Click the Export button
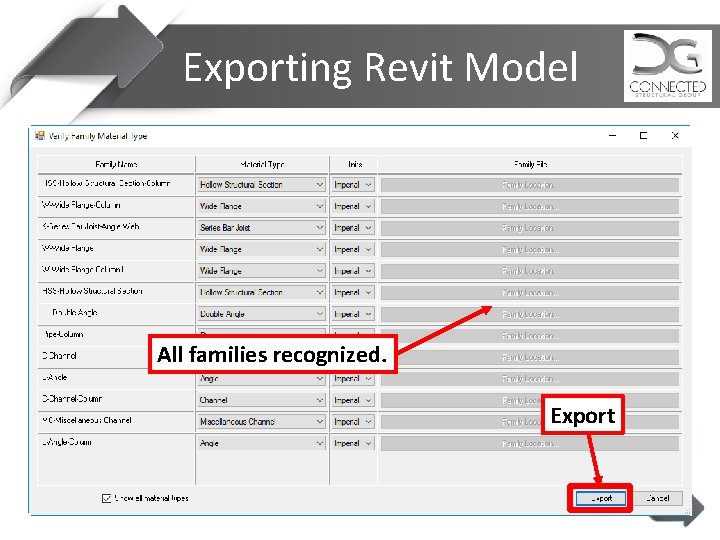 (601, 498)
